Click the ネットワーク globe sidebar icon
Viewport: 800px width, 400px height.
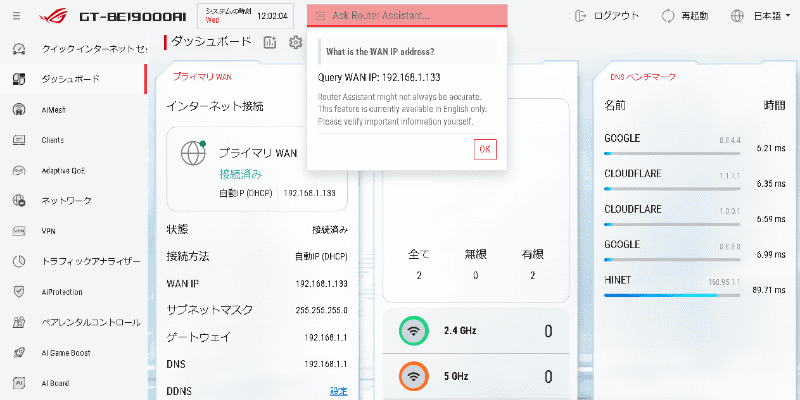[x=19, y=201]
